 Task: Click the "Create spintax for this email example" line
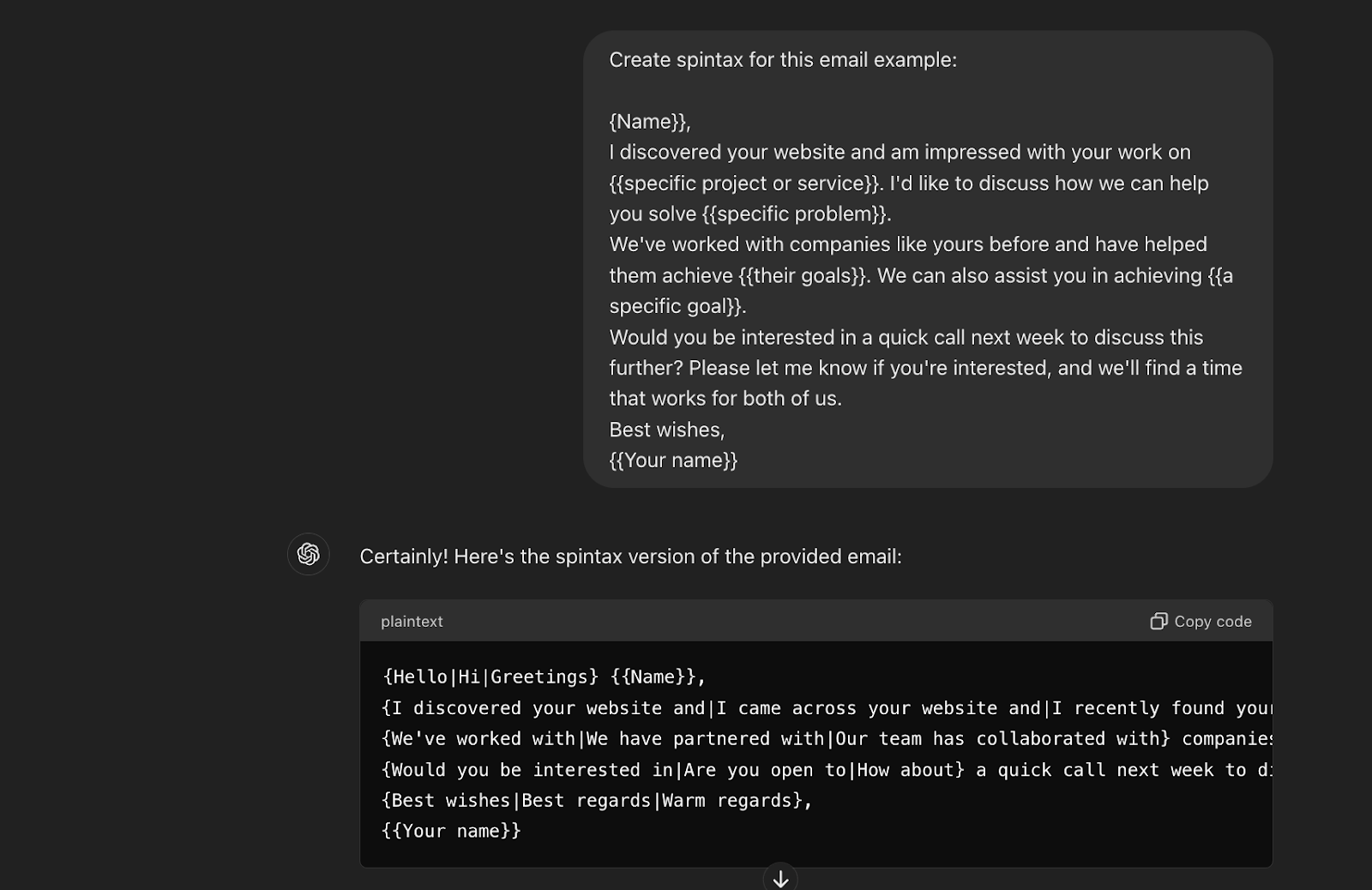coord(783,60)
